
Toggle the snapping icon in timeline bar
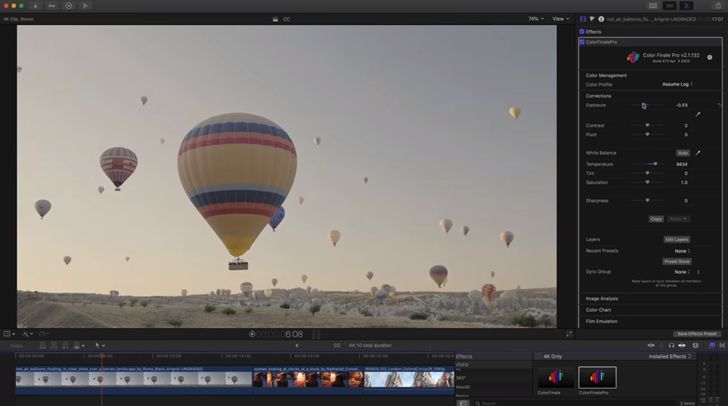[x=682, y=346]
